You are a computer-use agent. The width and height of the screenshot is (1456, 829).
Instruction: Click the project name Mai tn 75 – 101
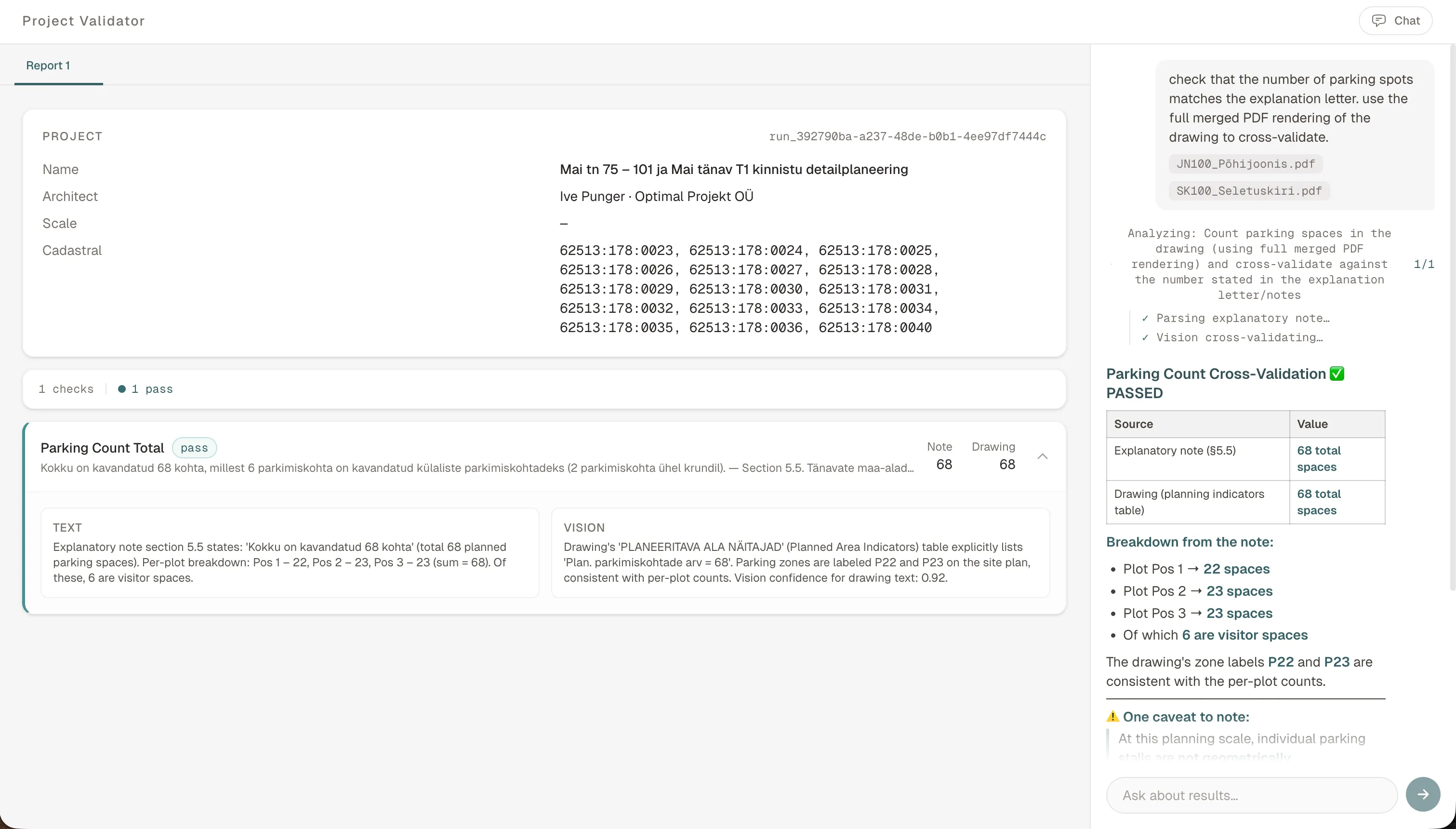pyautogui.click(x=733, y=170)
